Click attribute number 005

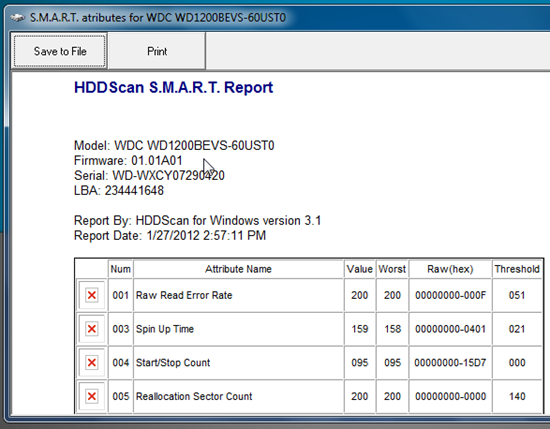121,396
